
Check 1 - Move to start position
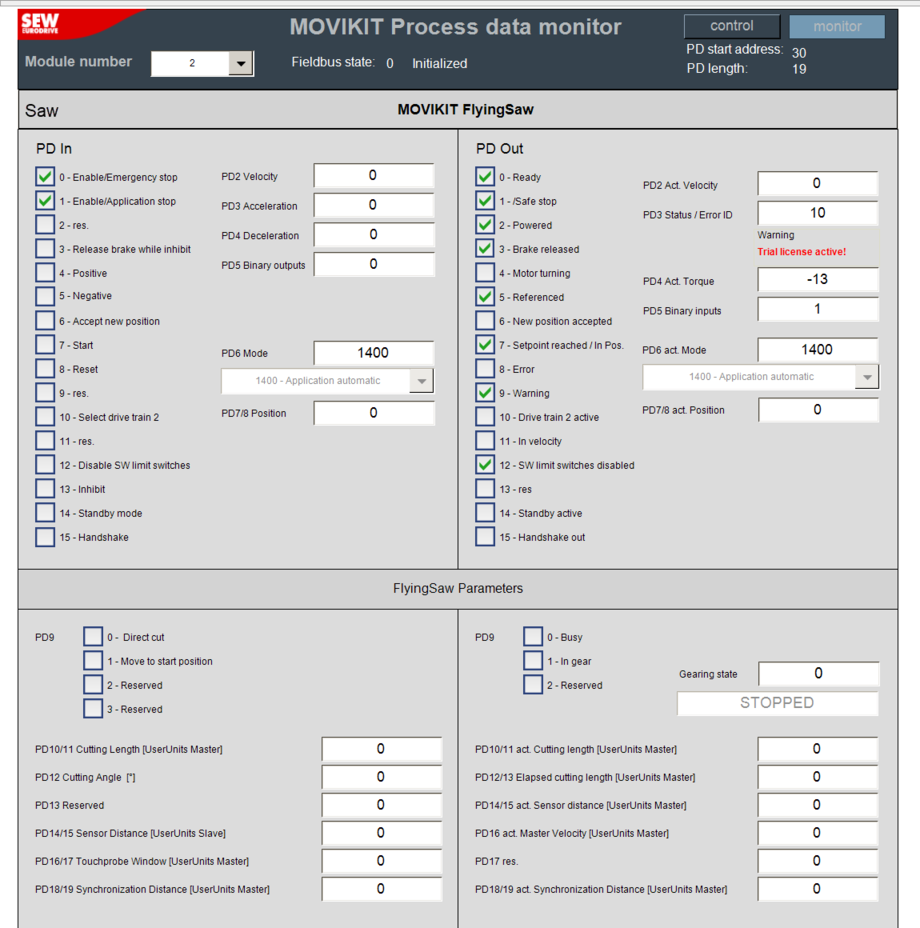click(93, 661)
